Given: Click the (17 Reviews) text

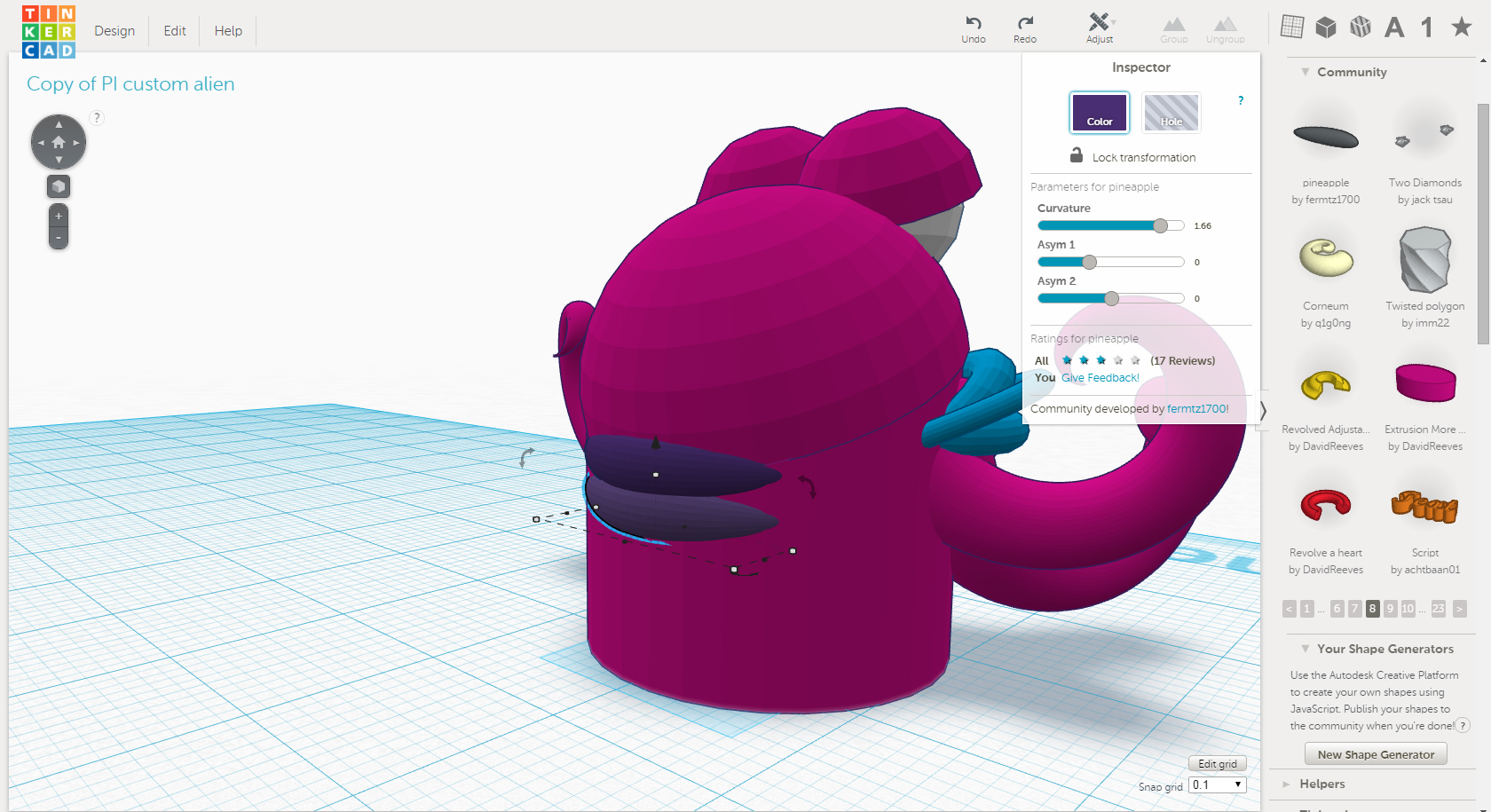Looking at the screenshot, I should 1183,361.
